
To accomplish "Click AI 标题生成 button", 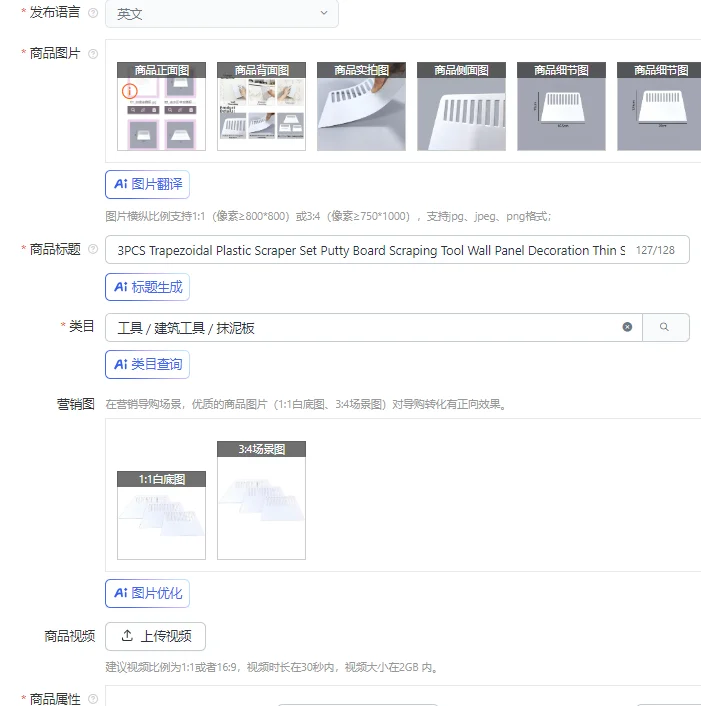I will click(x=147, y=287).
